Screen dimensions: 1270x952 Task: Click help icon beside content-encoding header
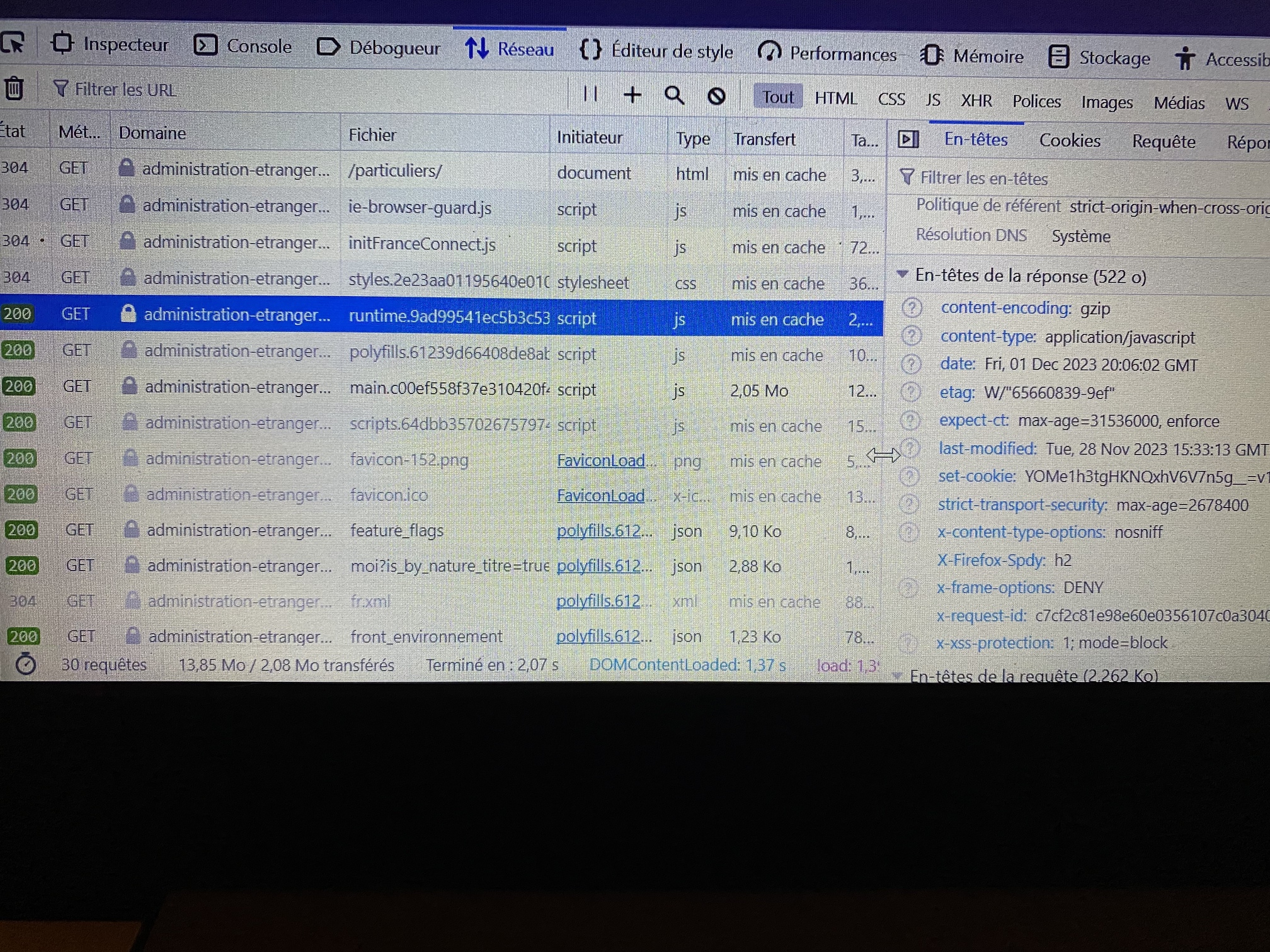pos(912,307)
